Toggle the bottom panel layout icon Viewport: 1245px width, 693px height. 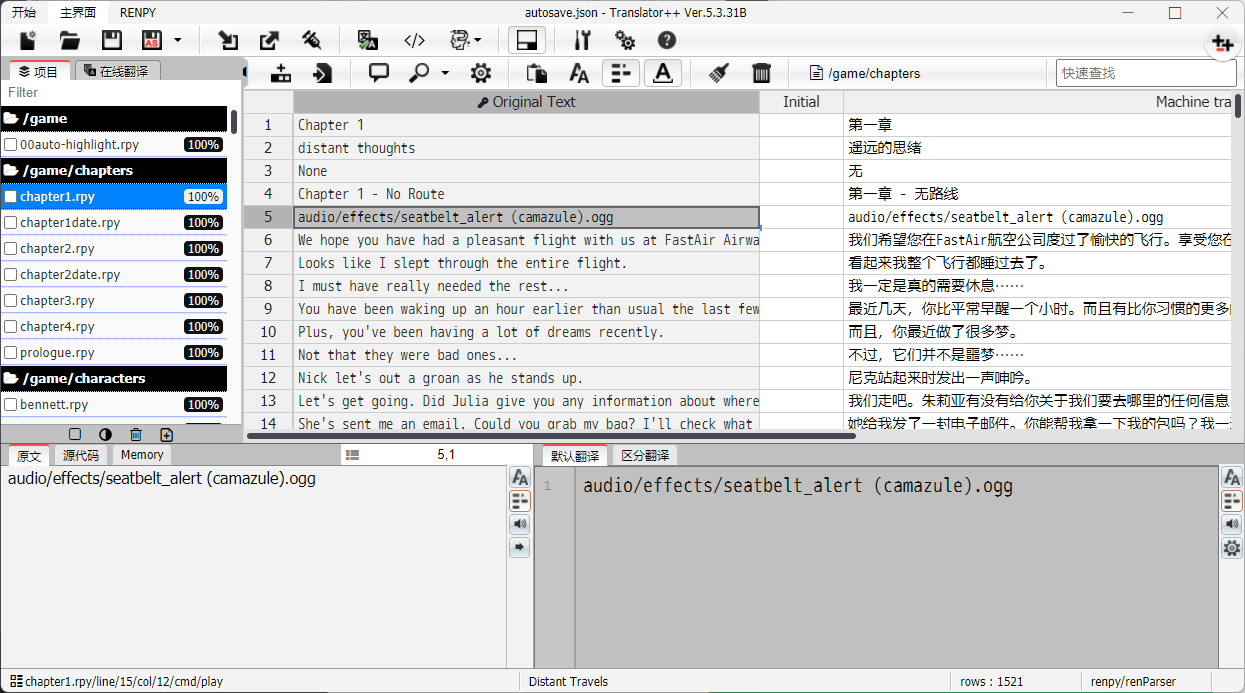click(526, 40)
